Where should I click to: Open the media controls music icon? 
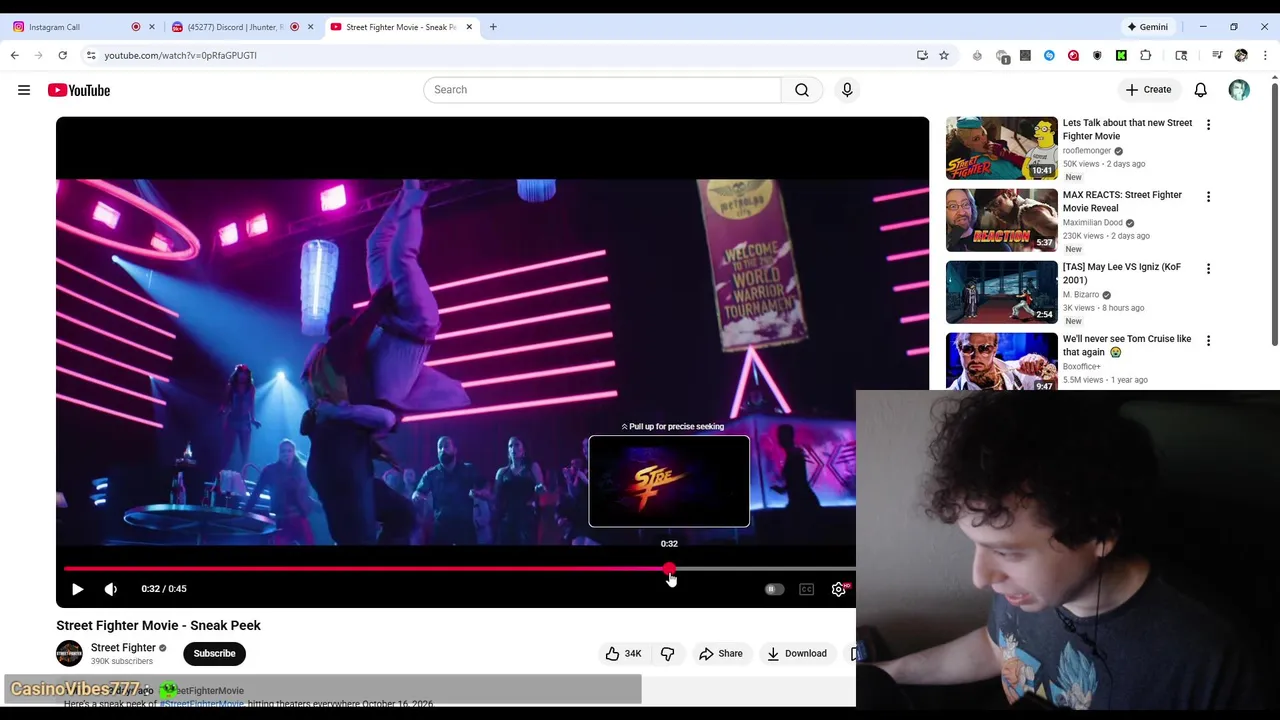(x=1217, y=55)
